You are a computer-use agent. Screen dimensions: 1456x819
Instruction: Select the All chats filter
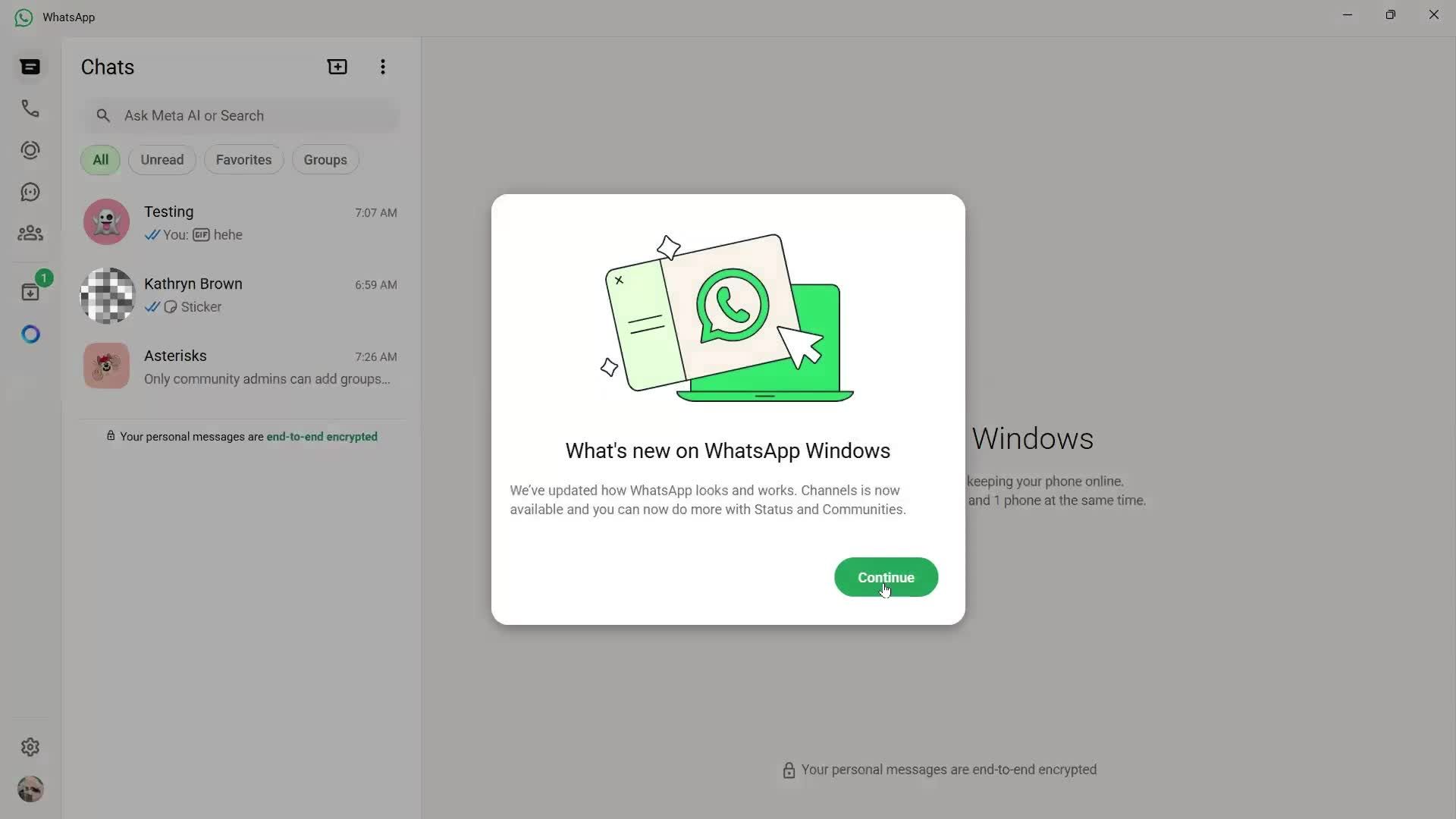point(101,160)
